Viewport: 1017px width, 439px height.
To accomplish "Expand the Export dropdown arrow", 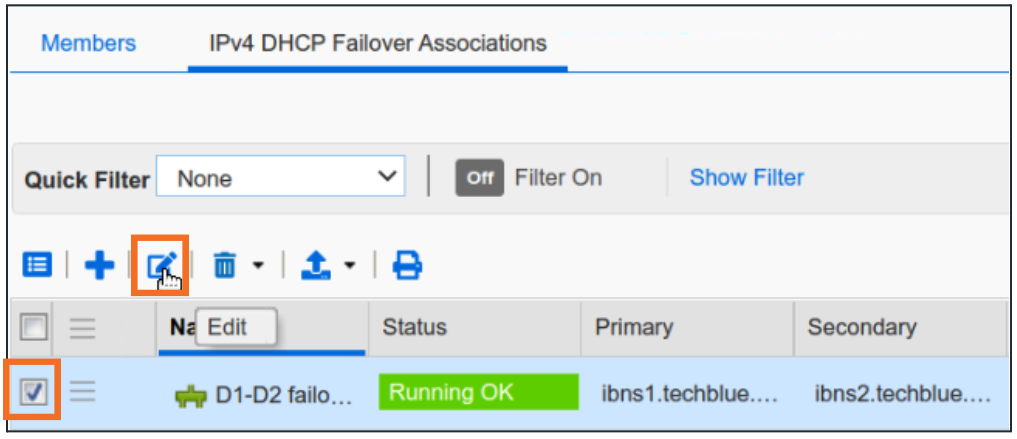I will click(x=349, y=266).
